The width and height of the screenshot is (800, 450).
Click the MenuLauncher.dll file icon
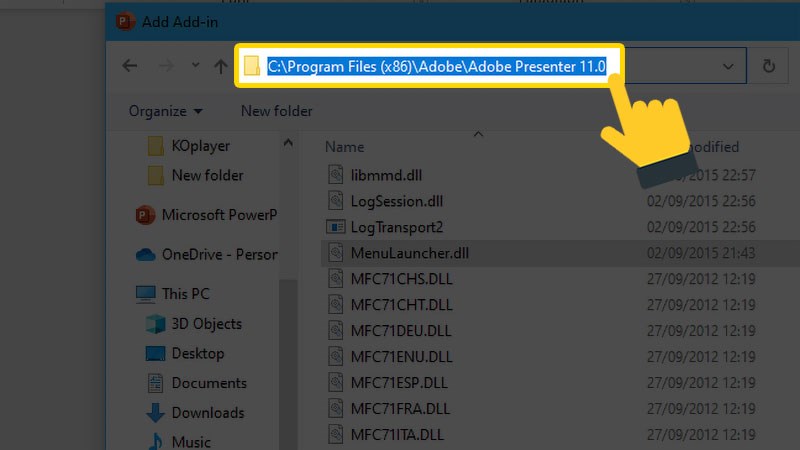click(335, 253)
